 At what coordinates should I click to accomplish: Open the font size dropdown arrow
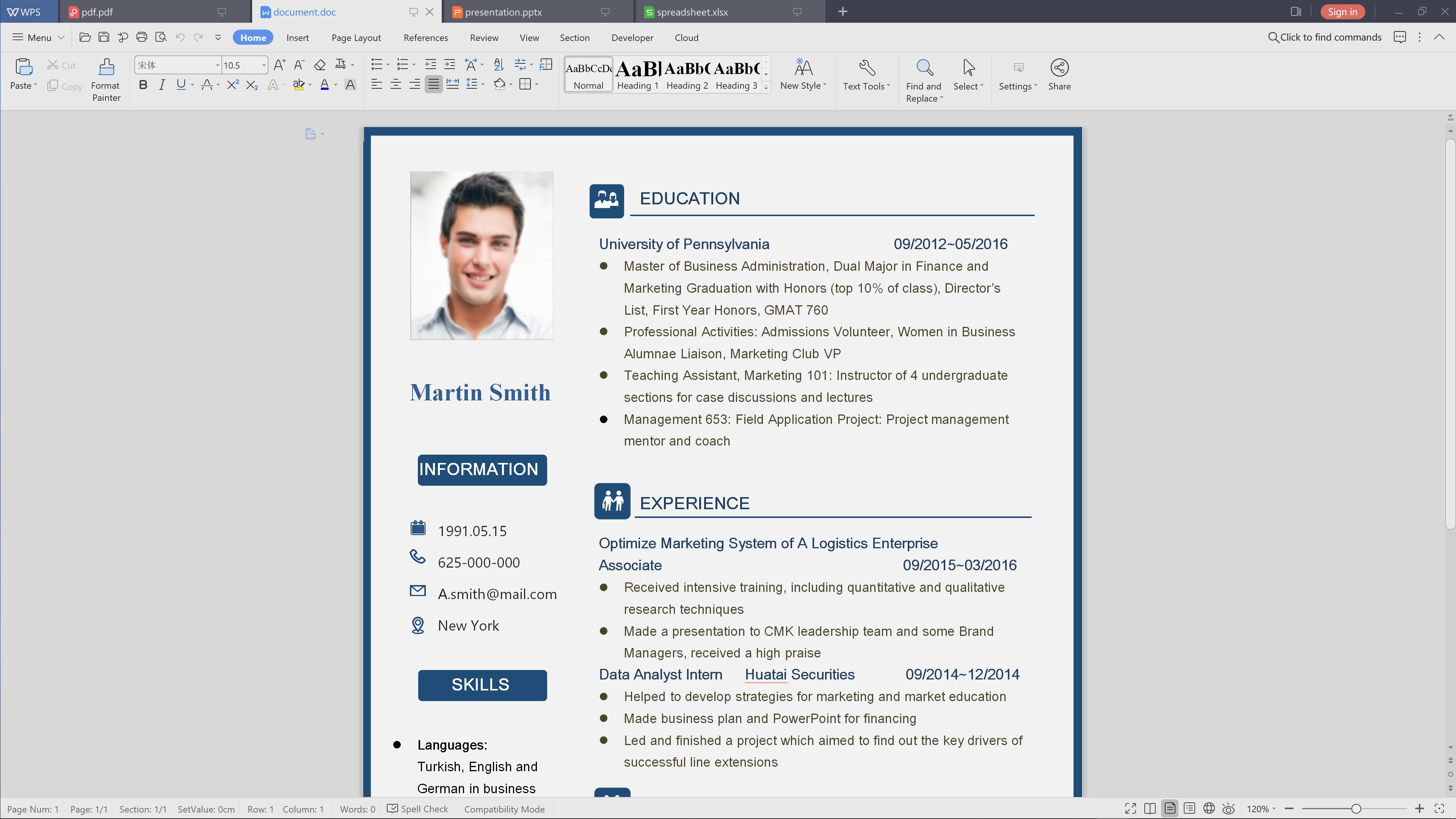[x=264, y=65]
